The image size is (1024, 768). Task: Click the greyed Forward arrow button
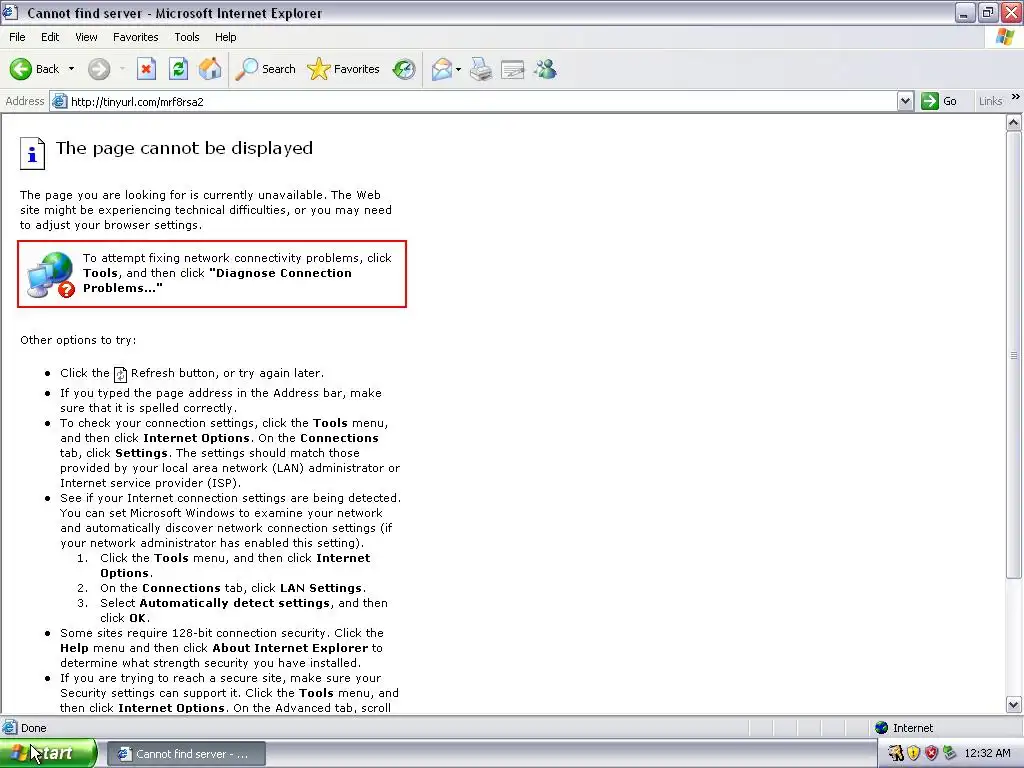click(99, 69)
